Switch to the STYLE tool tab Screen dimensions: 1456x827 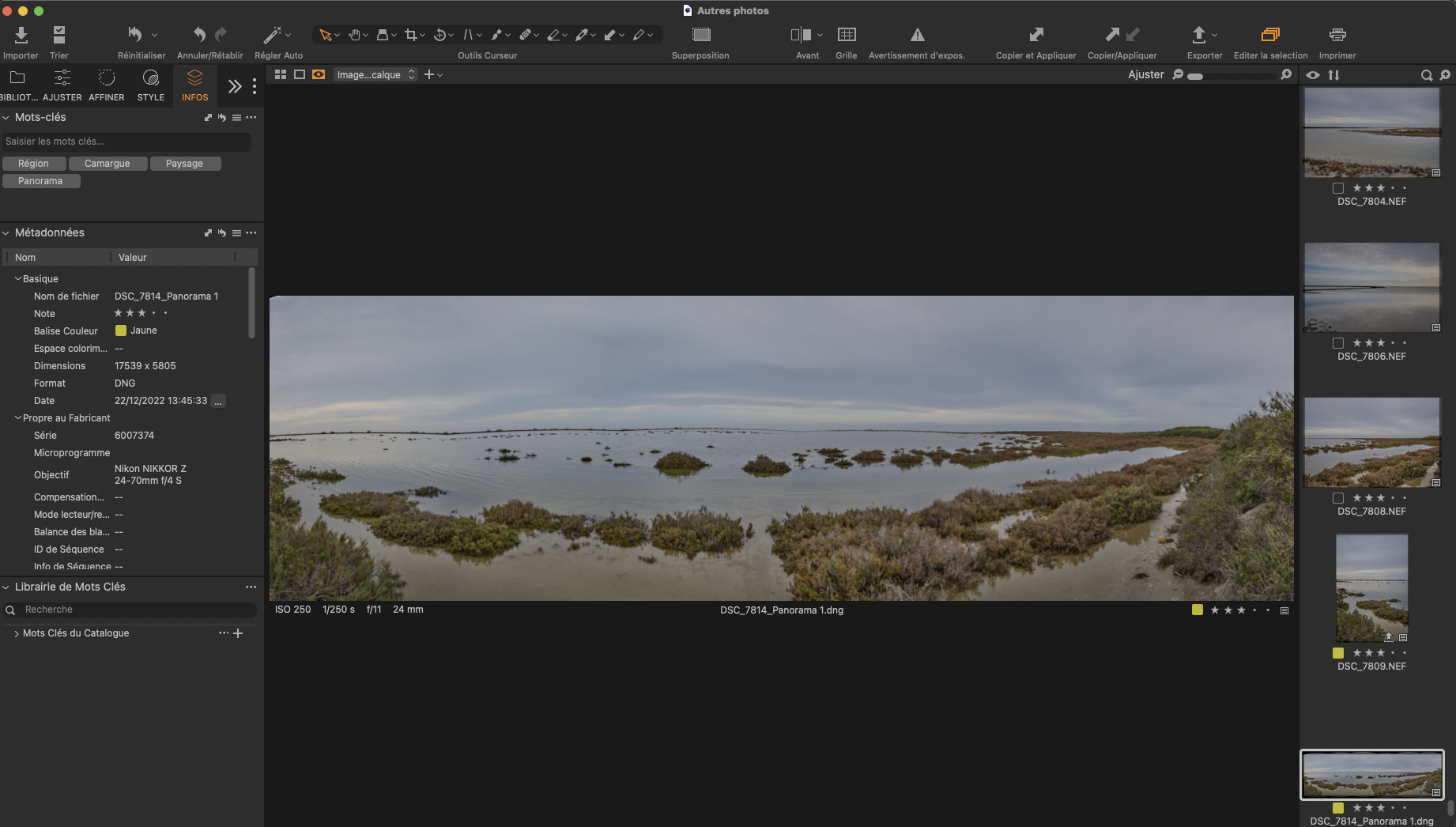point(150,85)
